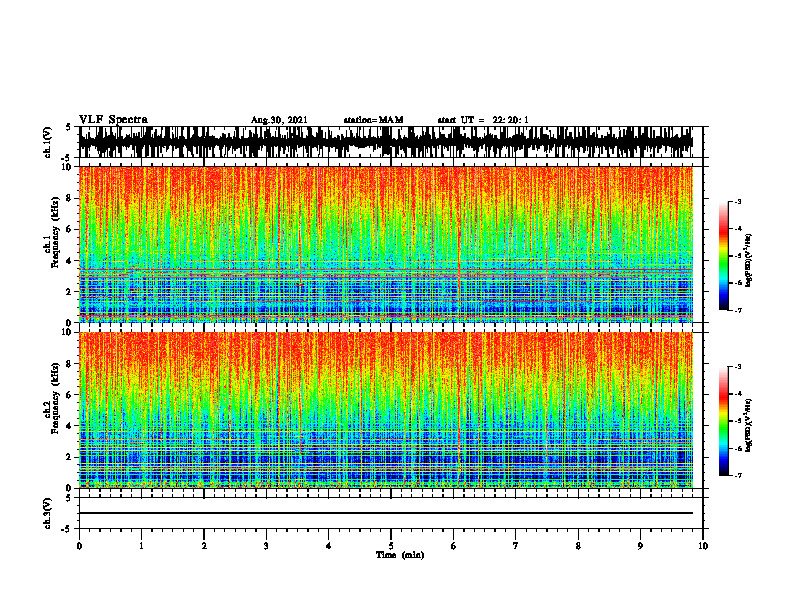Click the "VLF Spectra" plot title
This screenshot has width=792, height=612.
pos(113,120)
